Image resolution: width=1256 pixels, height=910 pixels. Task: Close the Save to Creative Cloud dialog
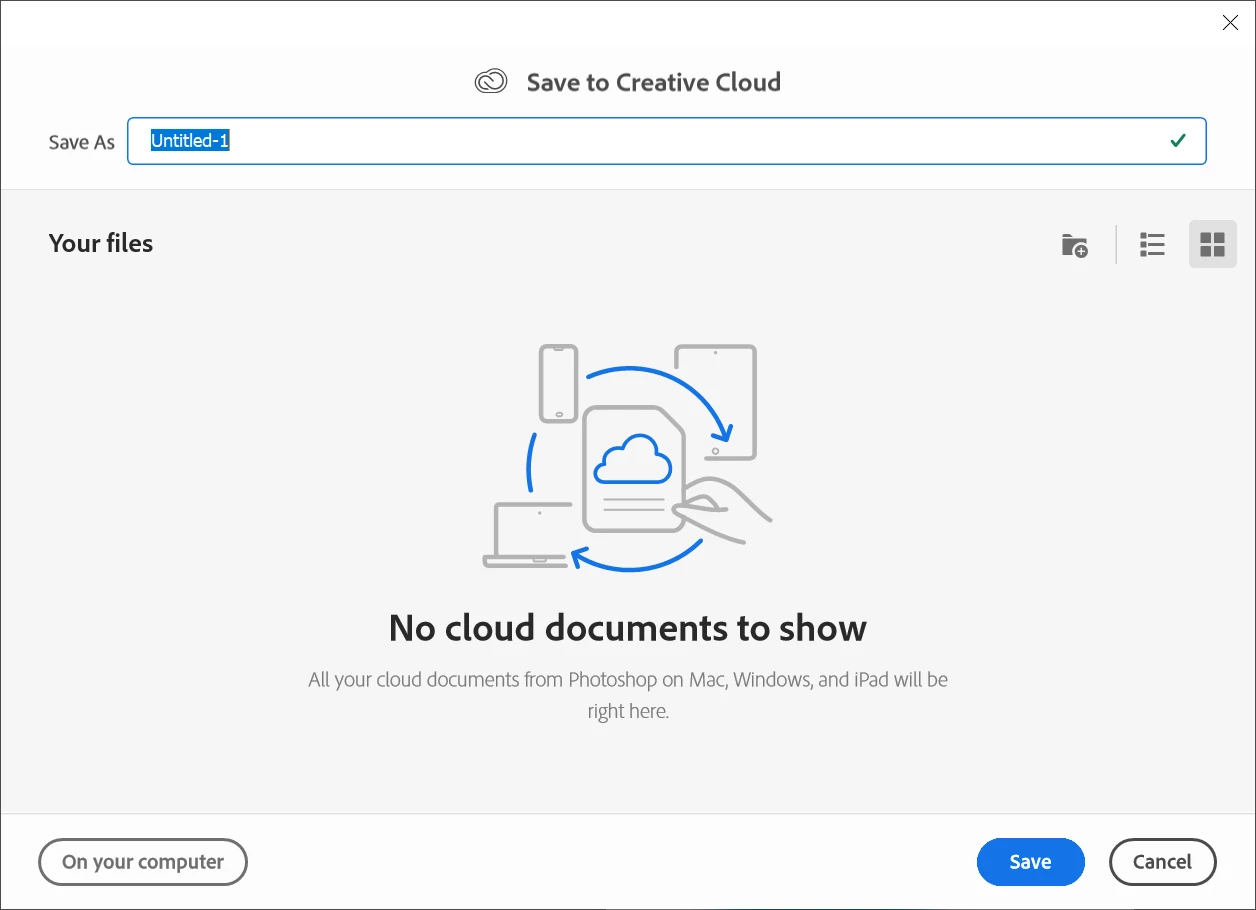tap(1230, 23)
